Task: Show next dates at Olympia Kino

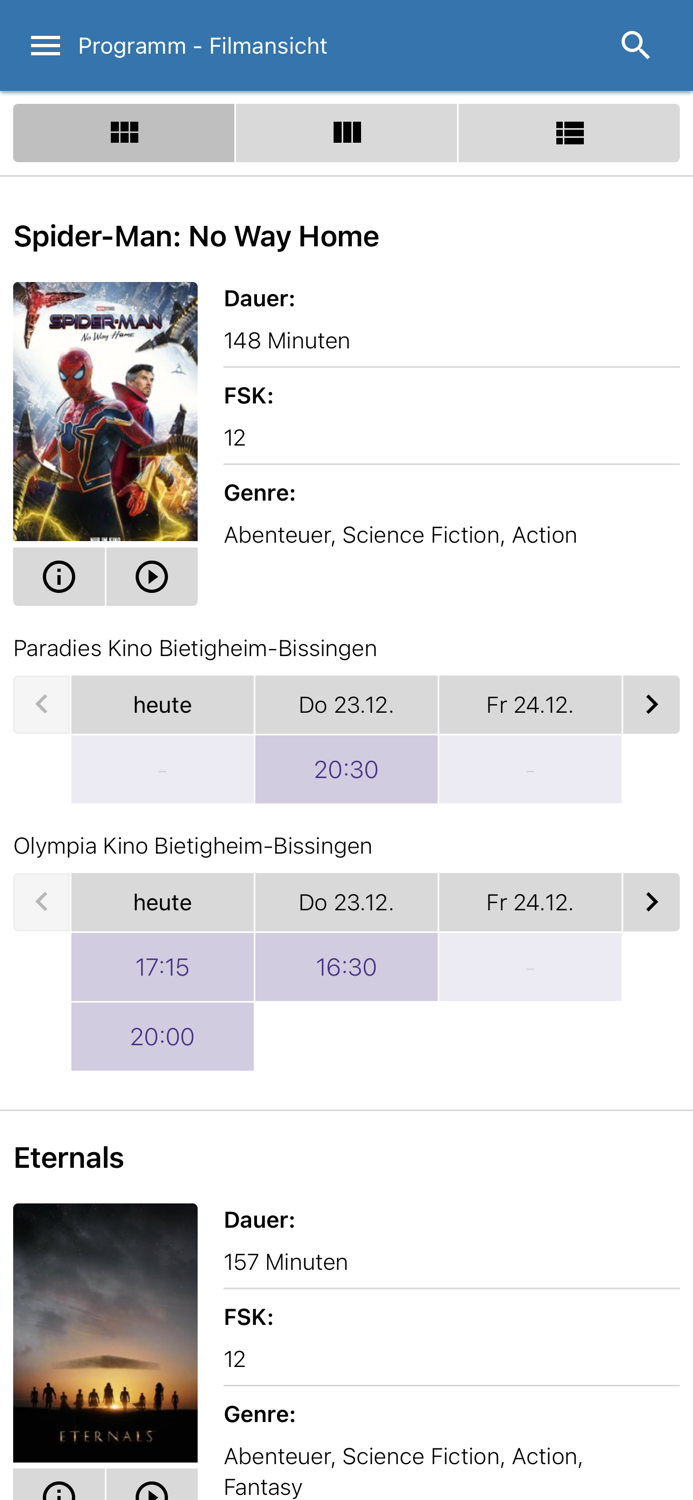Action: pos(651,901)
